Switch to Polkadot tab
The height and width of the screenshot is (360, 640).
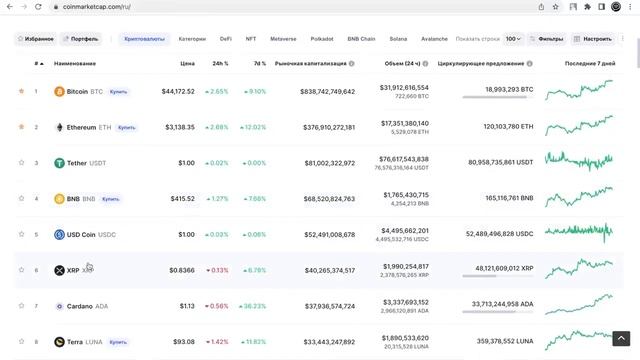click(x=322, y=39)
